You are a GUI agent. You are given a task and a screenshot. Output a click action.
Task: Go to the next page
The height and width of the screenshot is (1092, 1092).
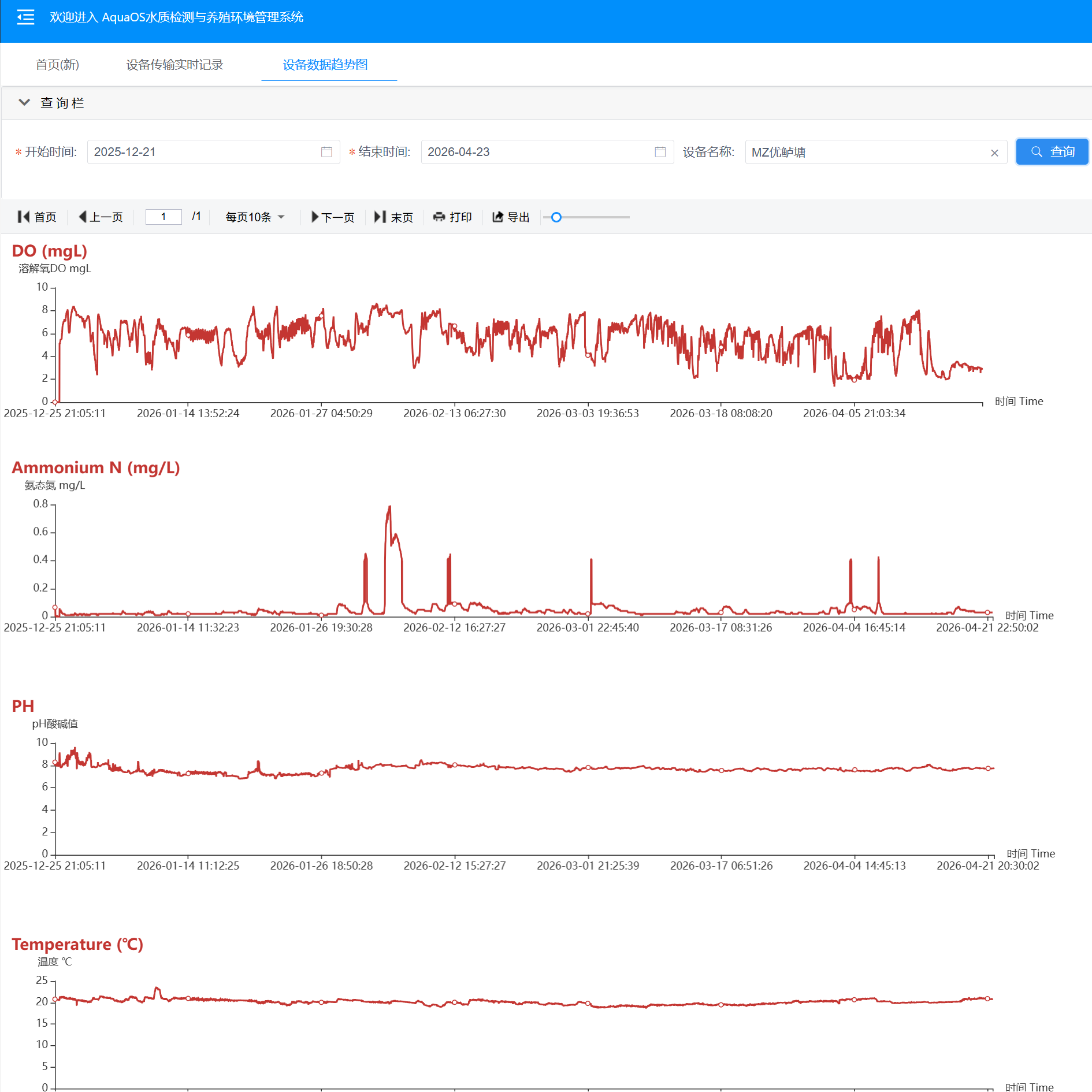point(333,217)
